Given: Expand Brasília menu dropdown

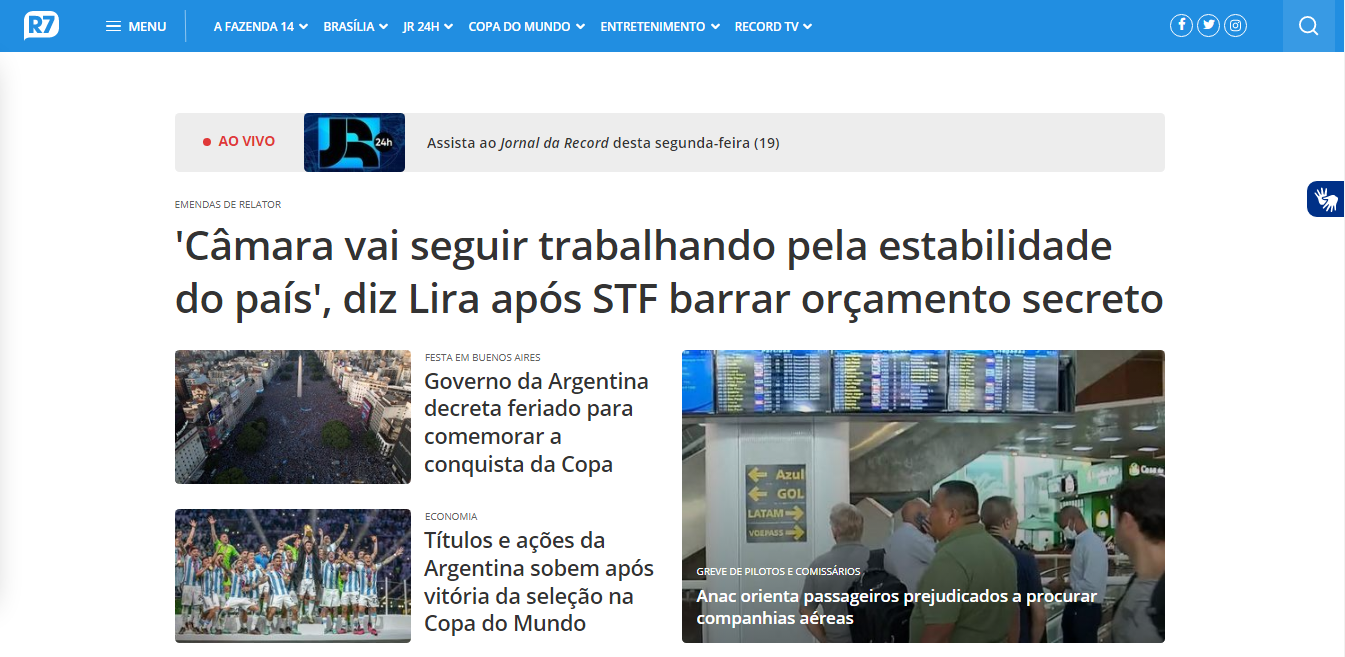Looking at the screenshot, I should point(355,27).
